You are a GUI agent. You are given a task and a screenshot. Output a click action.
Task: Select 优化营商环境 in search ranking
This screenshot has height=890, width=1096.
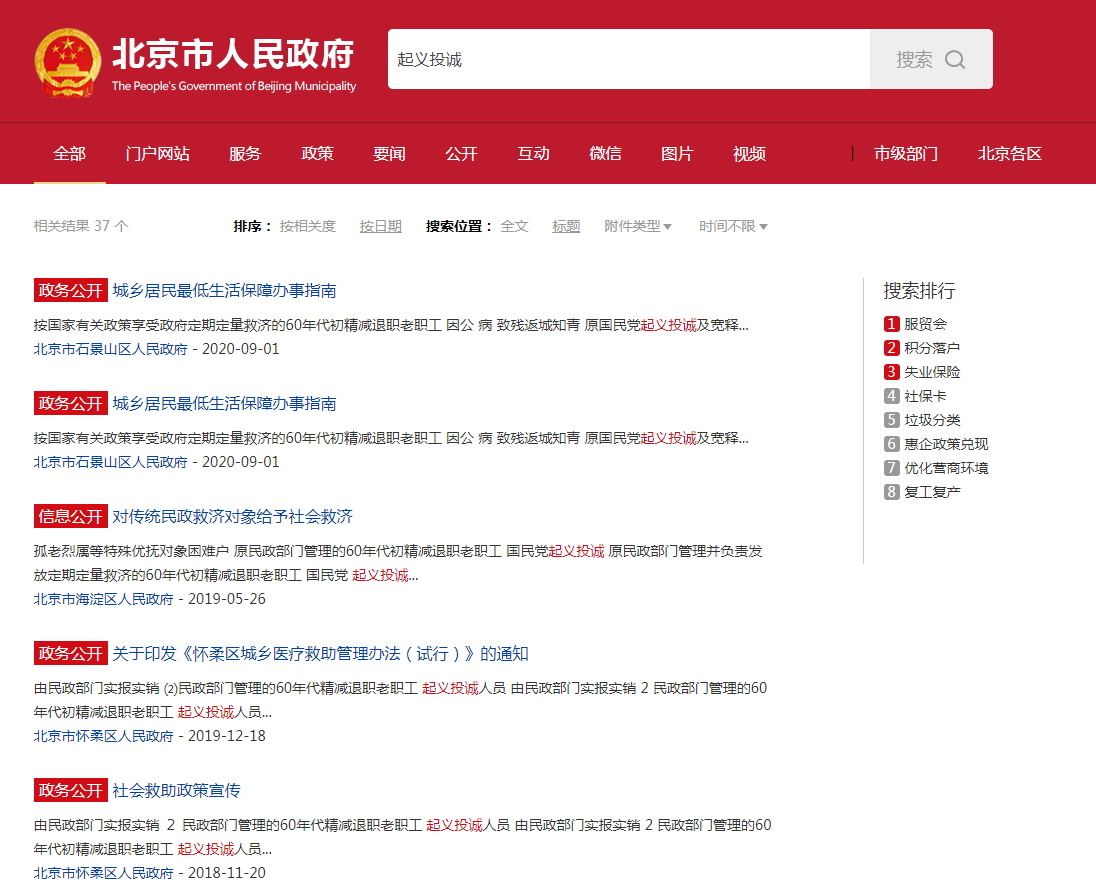[946, 468]
